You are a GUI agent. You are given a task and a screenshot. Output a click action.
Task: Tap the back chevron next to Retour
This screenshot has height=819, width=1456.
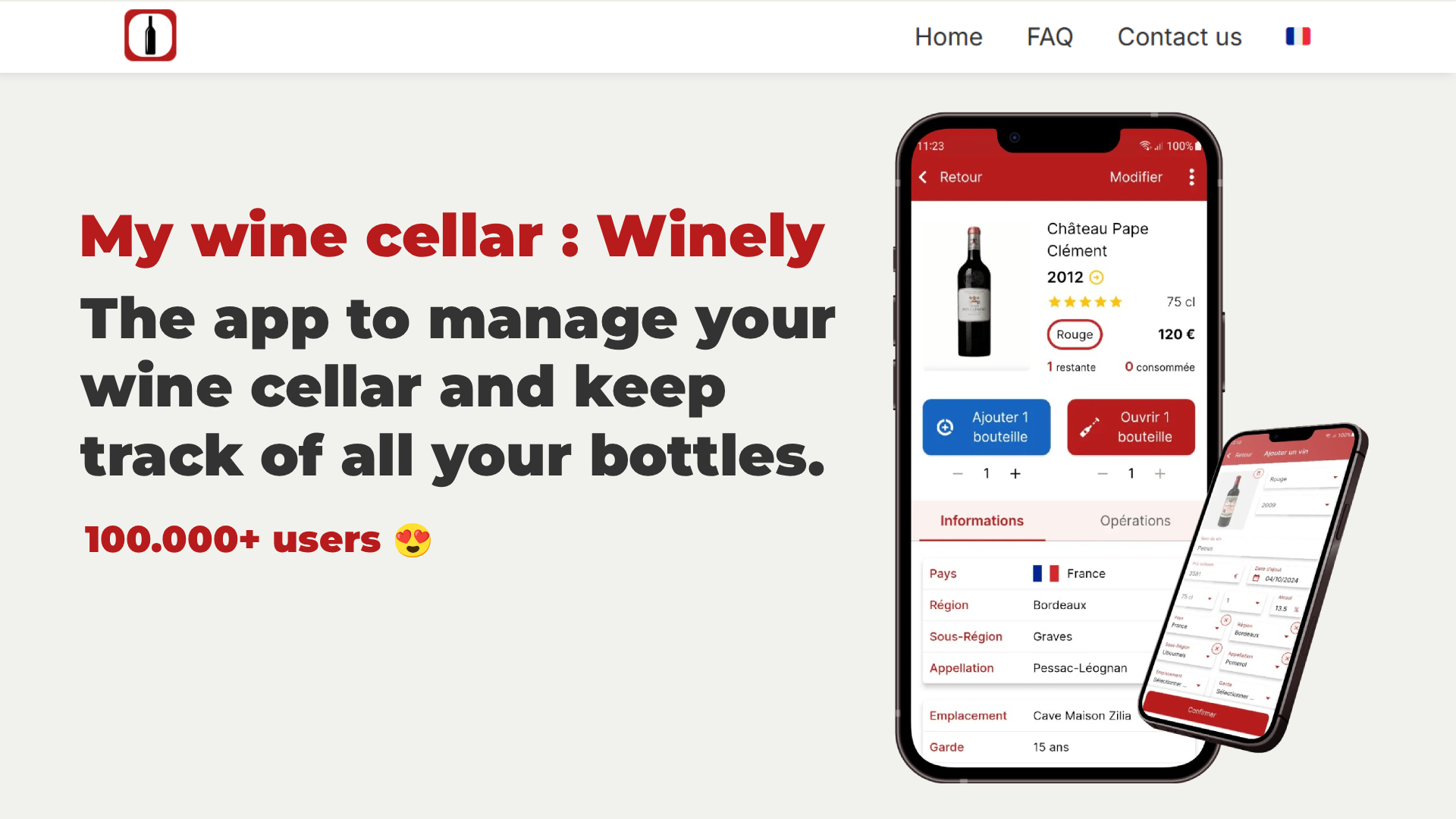(x=923, y=177)
